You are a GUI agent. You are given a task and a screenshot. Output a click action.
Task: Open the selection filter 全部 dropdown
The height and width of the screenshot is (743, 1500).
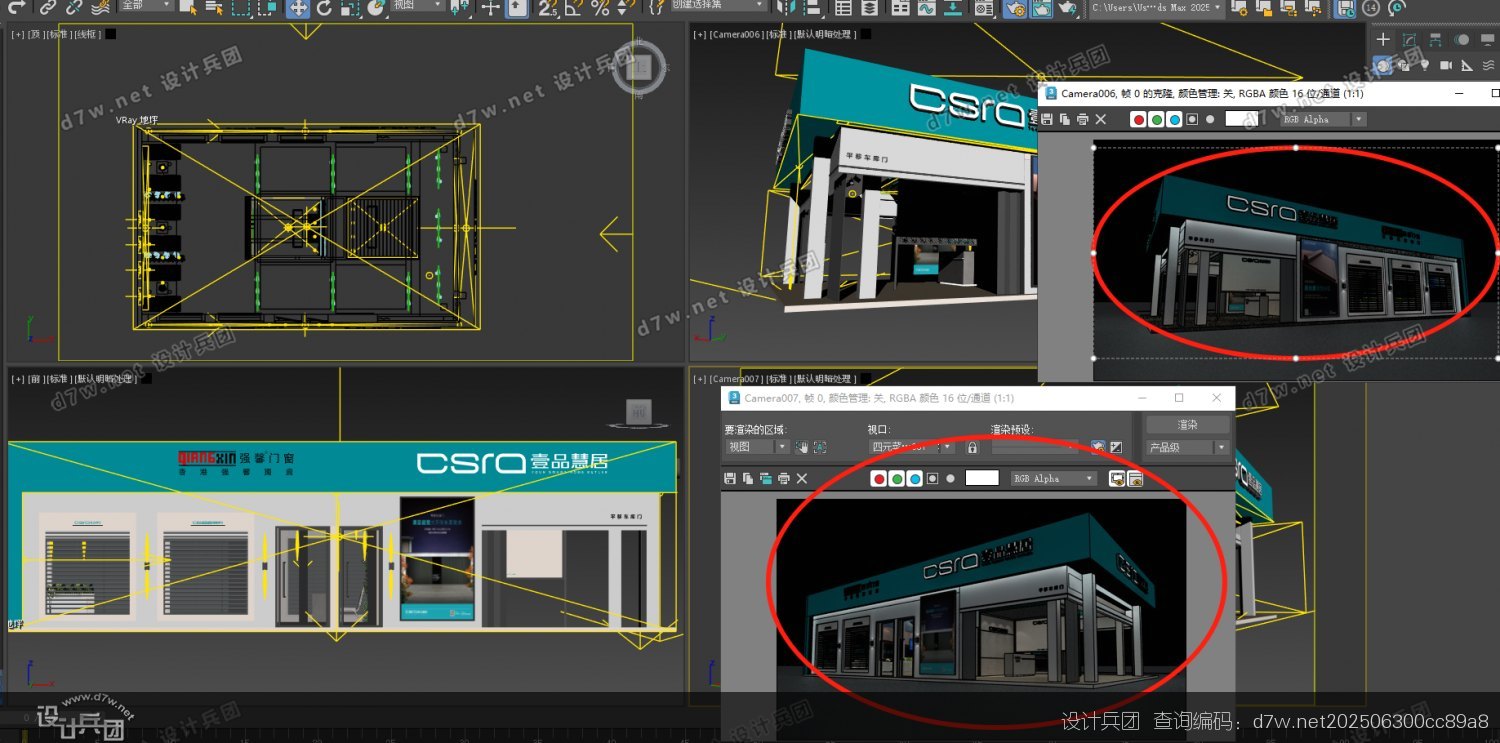pos(146,5)
